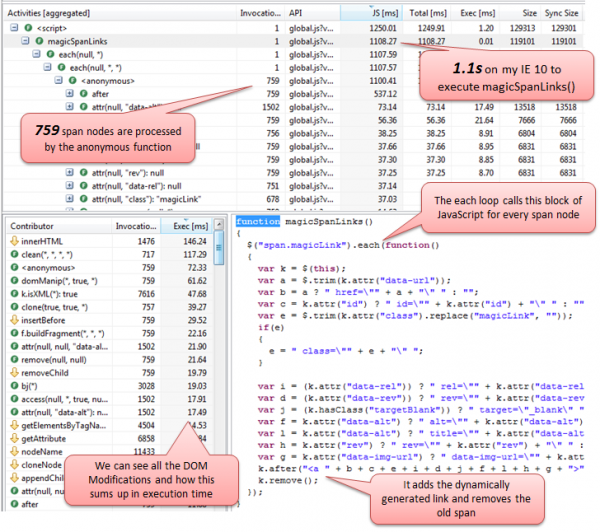Click the green icon beside remove(null, null)
This screenshot has width=600, height=532.
pos(14,359)
